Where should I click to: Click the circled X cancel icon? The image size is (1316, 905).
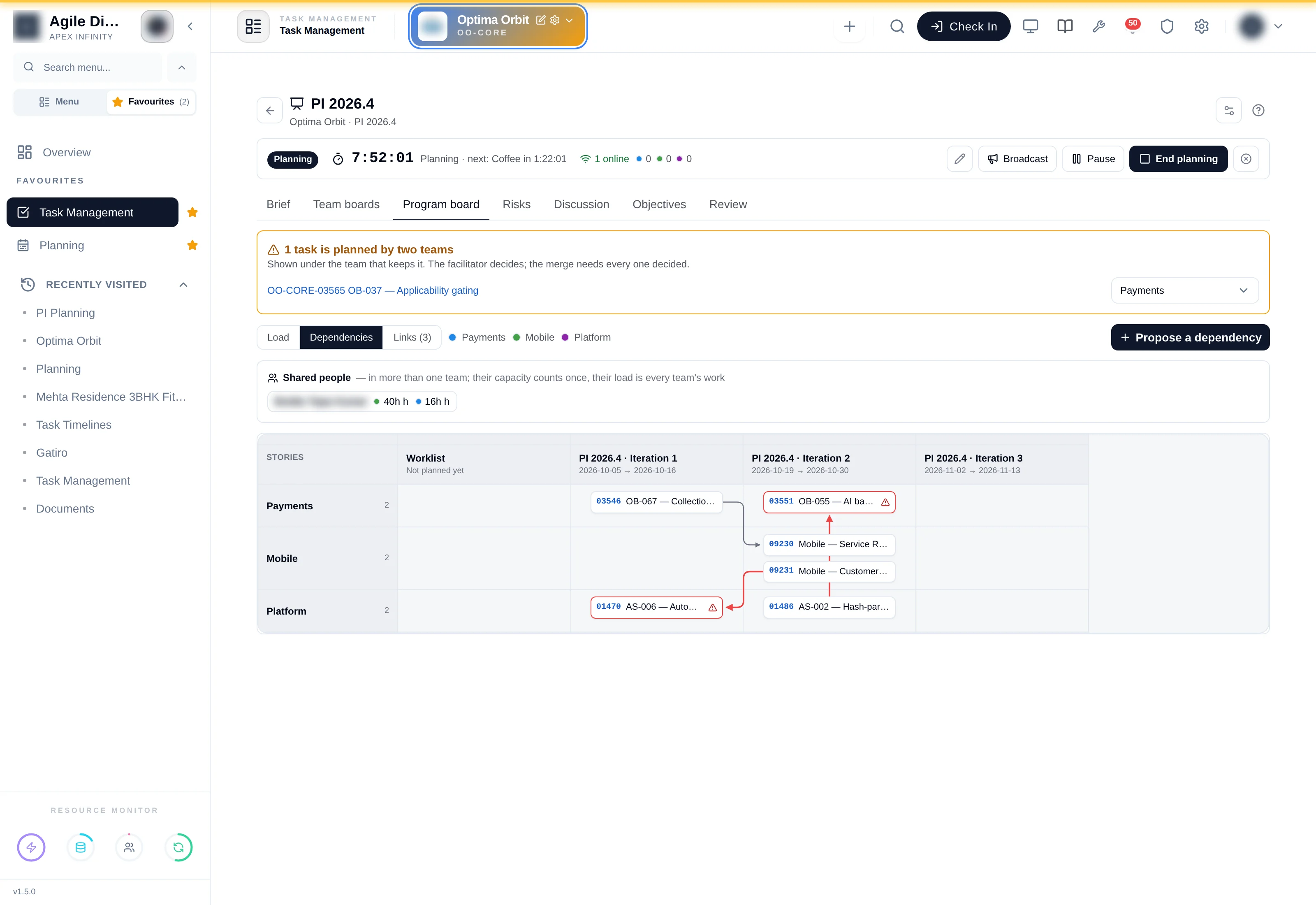(x=1246, y=159)
